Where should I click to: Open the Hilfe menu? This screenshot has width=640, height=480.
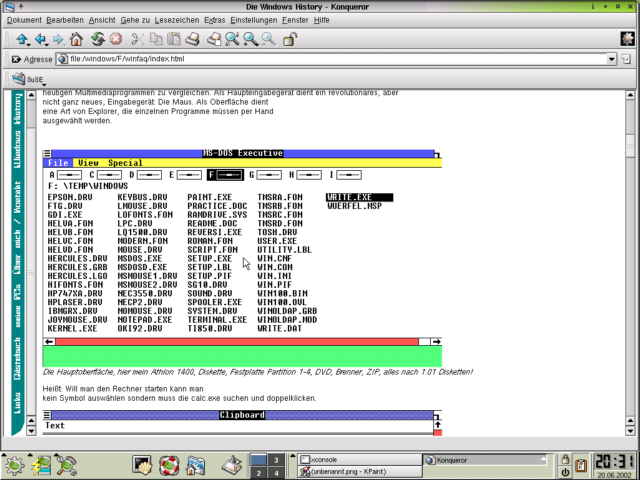click(322, 20)
